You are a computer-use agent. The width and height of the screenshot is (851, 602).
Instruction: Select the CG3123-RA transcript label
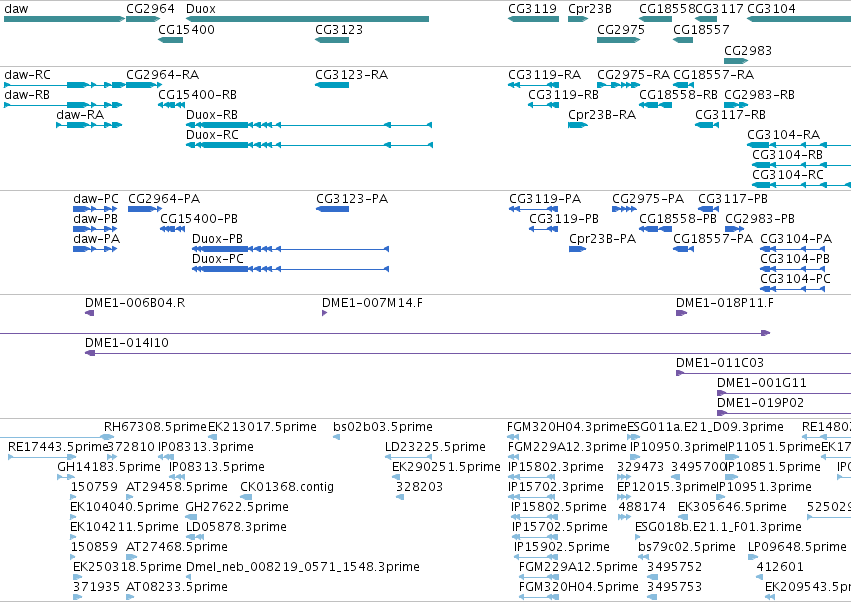pos(352,75)
